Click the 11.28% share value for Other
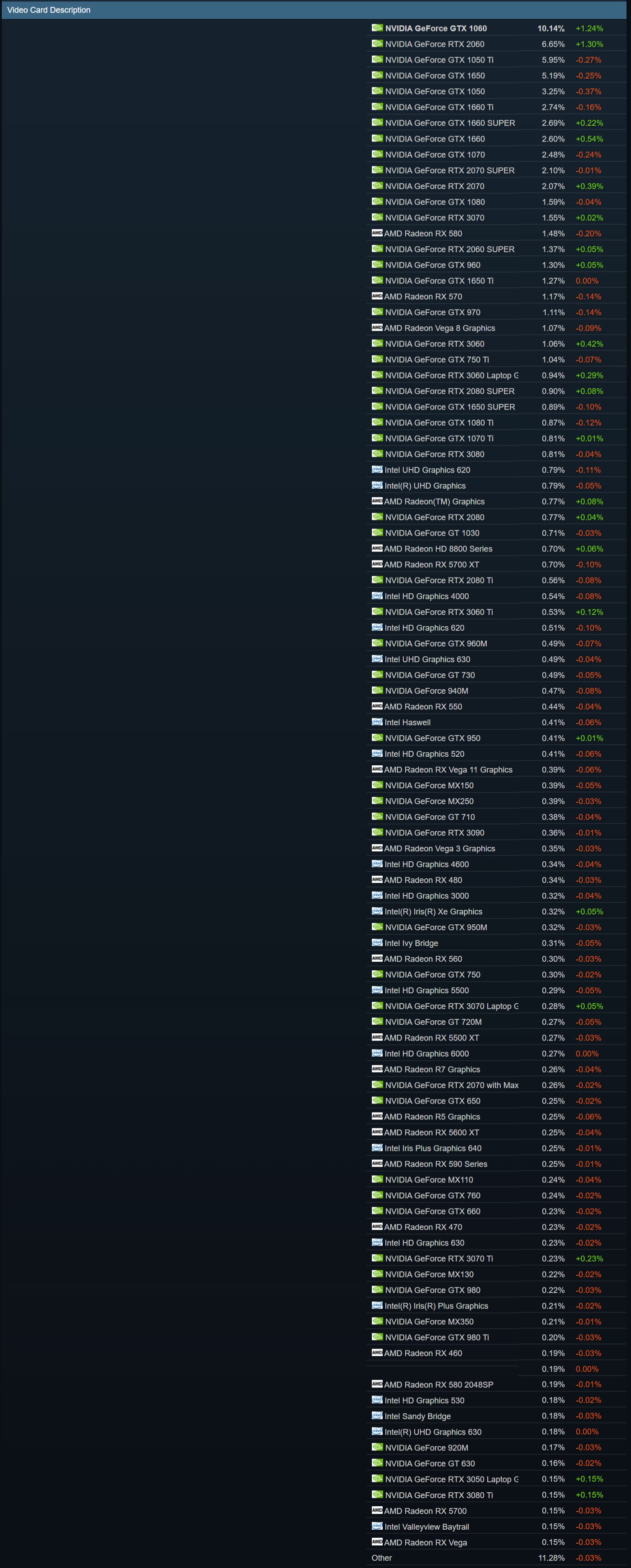This screenshot has width=631, height=1568. 551,1558
